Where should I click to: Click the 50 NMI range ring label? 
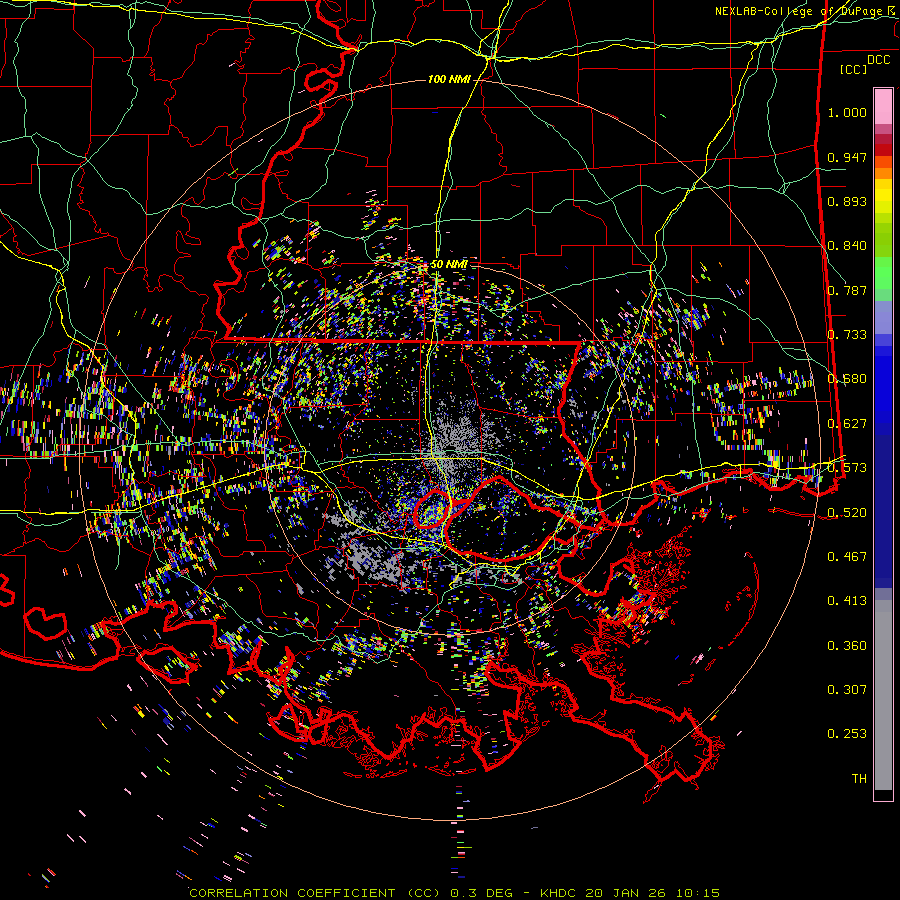tap(449, 265)
